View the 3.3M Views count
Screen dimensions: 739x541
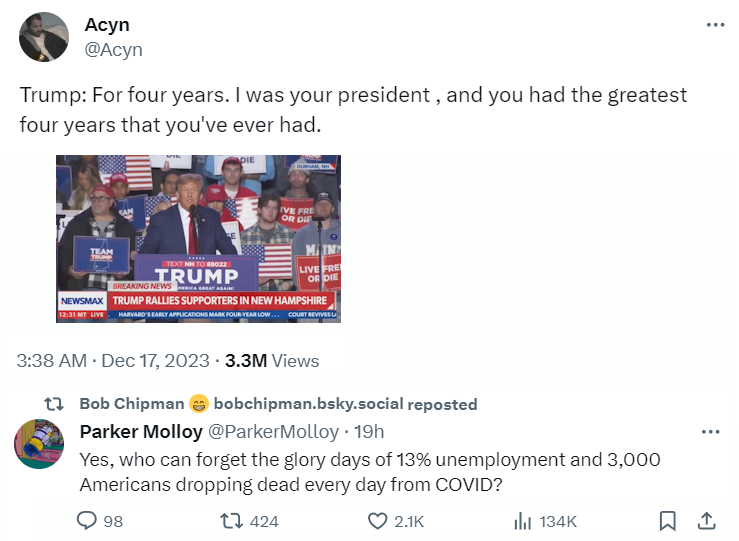[x=272, y=361]
